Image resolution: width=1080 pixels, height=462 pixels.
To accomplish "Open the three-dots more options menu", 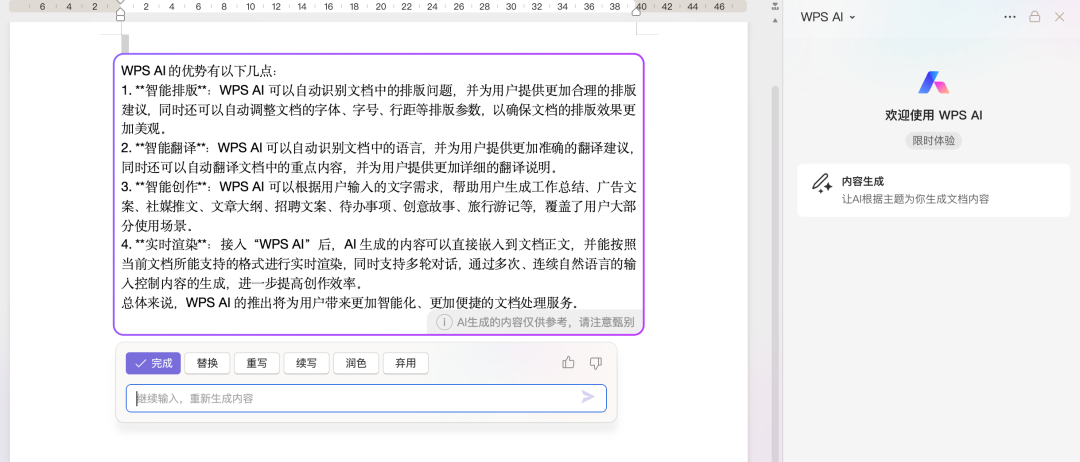I will (x=1009, y=17).
